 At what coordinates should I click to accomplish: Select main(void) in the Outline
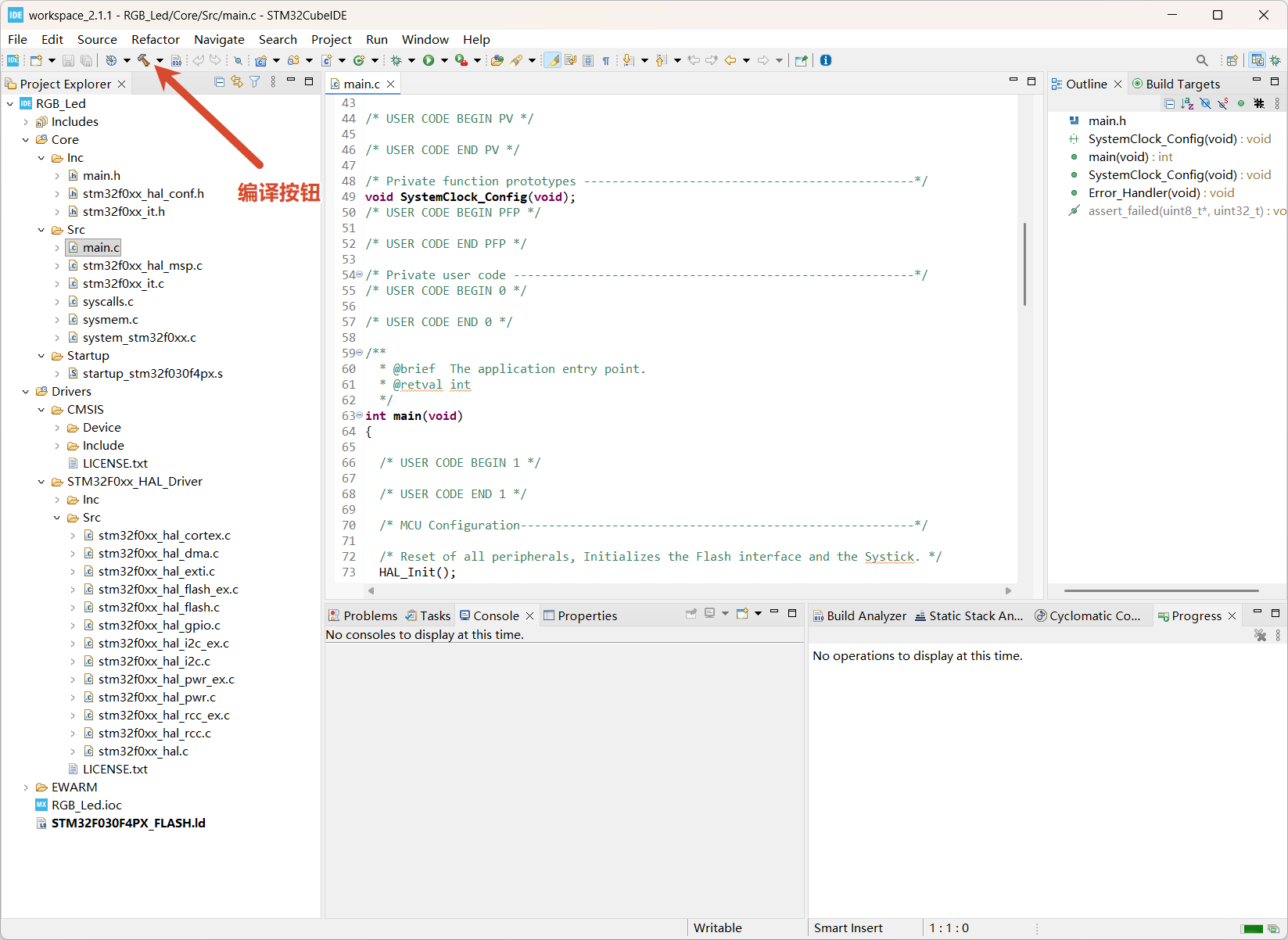(1121, 156)
